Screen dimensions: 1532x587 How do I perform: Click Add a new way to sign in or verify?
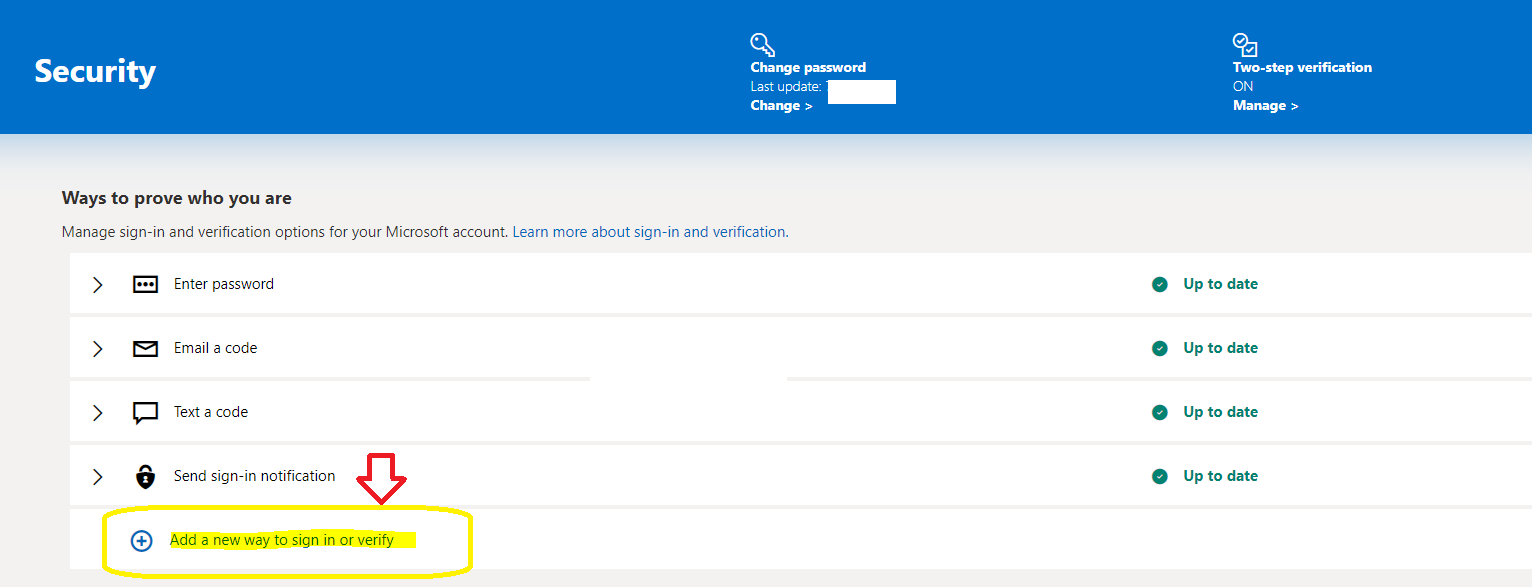pos(282,540)
